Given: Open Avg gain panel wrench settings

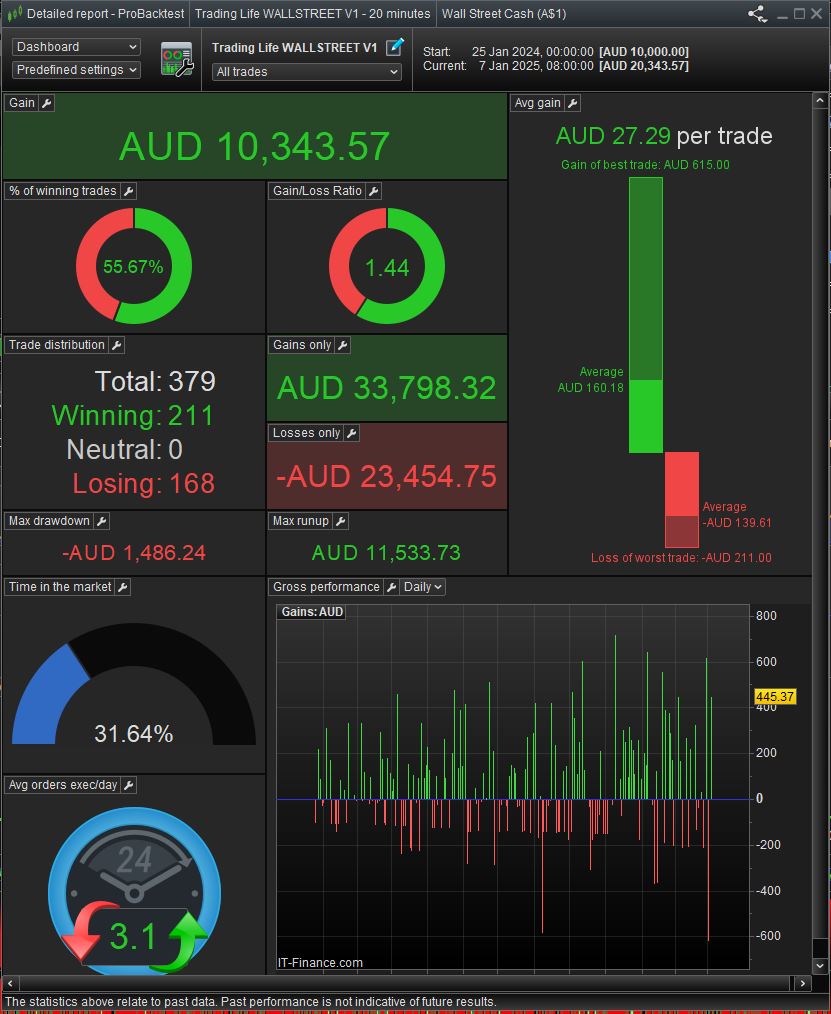Looking at the screenshot, I should click(572, 103).
